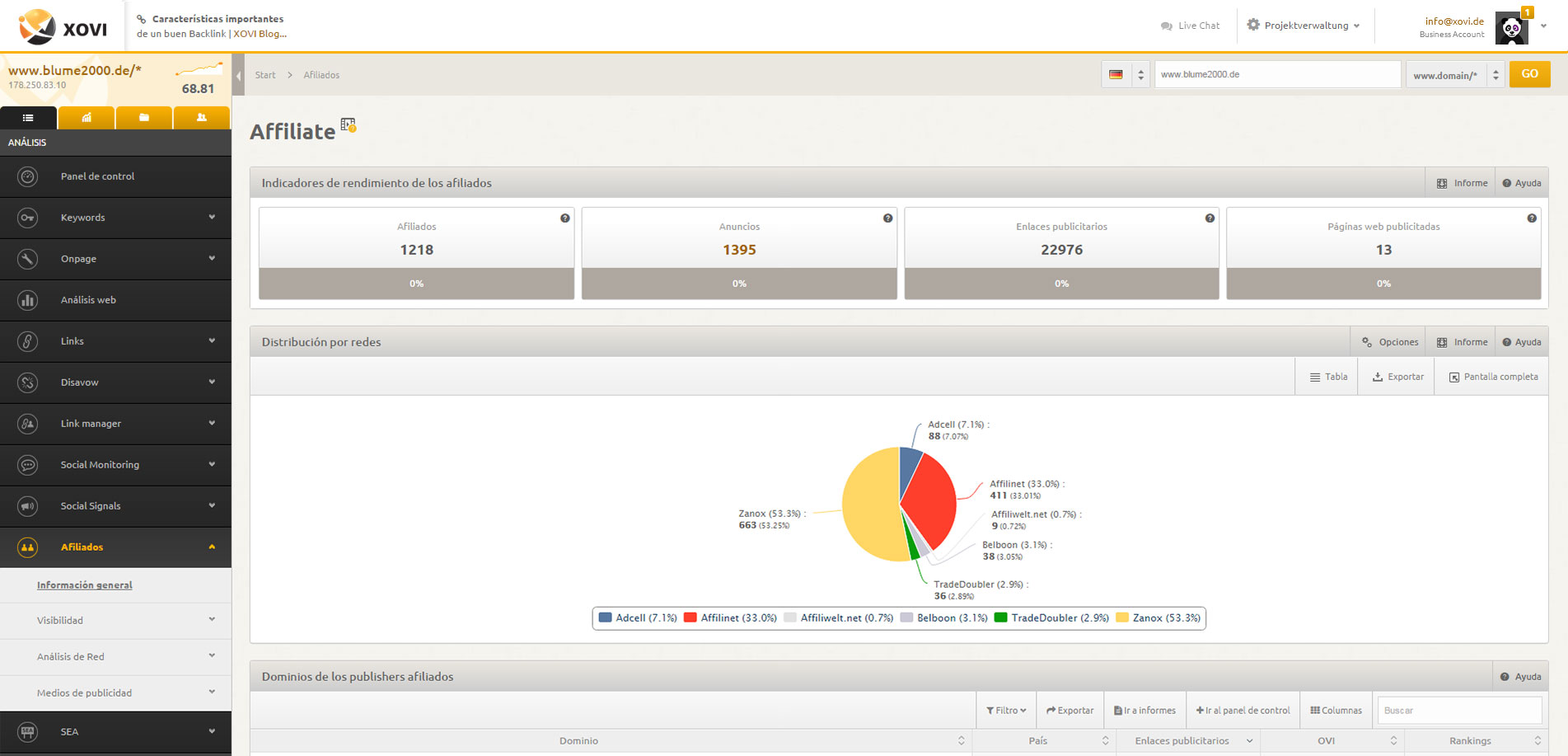Click help icon on Páginas web publicitadas card
The image size is (1568, 756).
(x=1532, y=218)
